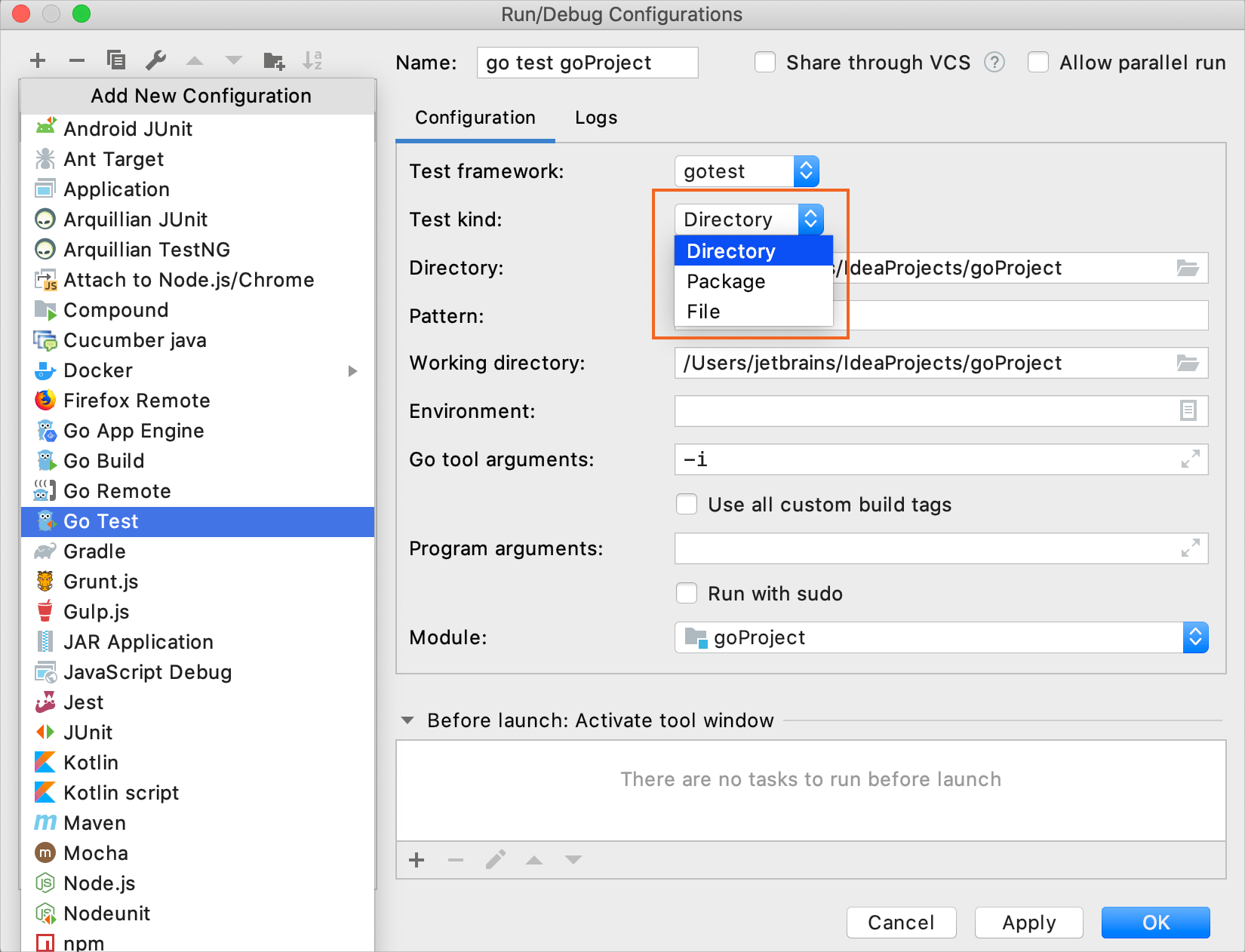Select Maven configuration type
Screen dimensions: 1245x952
(198, 823)
